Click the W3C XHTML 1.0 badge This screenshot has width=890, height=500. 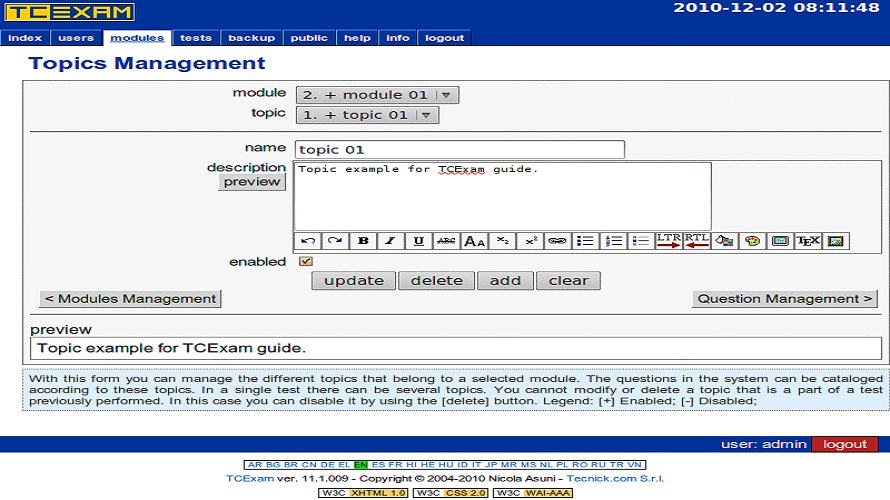363,493
